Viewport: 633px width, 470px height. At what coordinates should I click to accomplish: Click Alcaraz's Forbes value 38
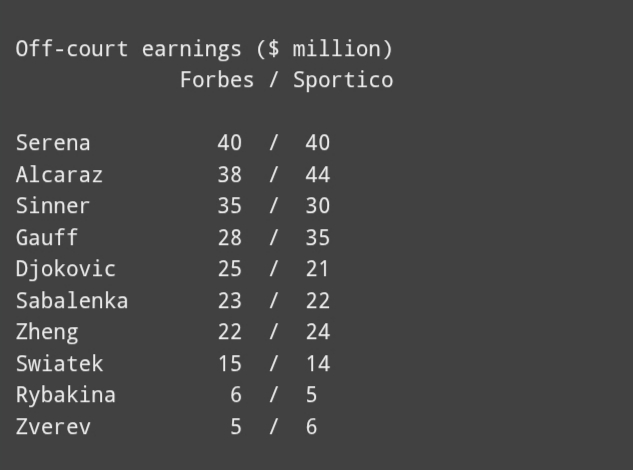click(x=229, y=175)
